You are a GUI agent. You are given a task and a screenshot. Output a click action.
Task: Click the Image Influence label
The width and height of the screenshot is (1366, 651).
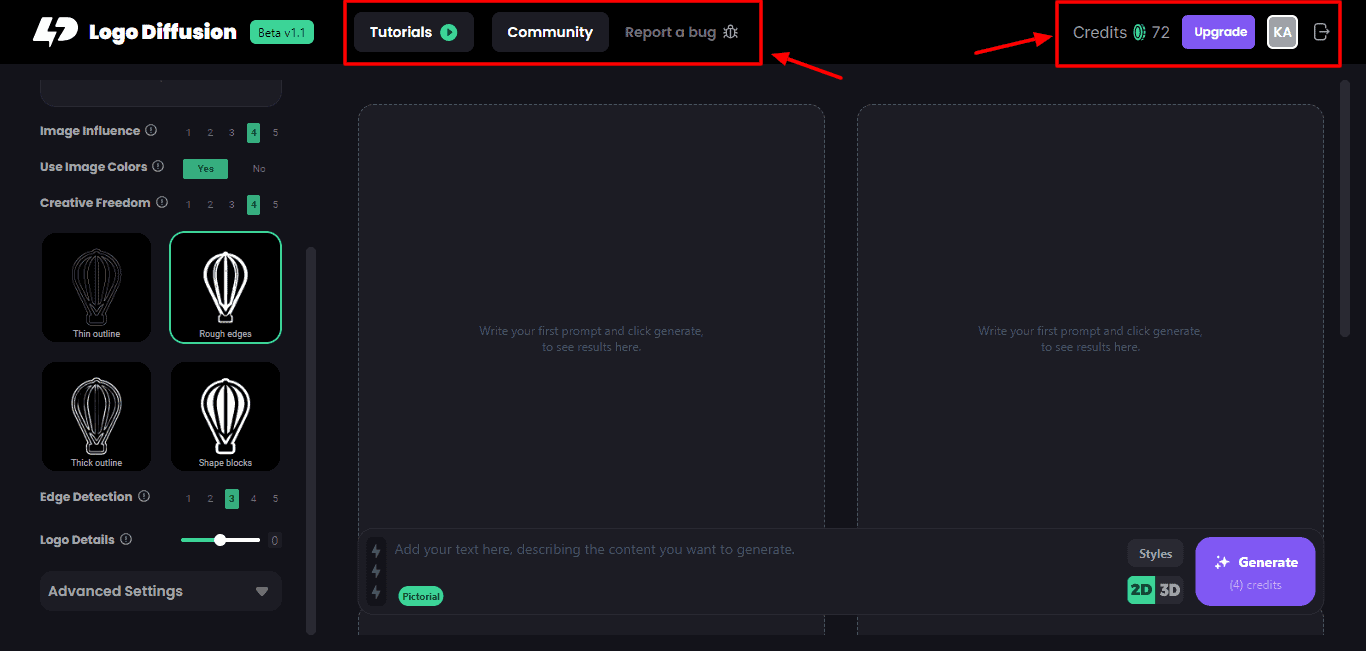click(x=90, y=130)
